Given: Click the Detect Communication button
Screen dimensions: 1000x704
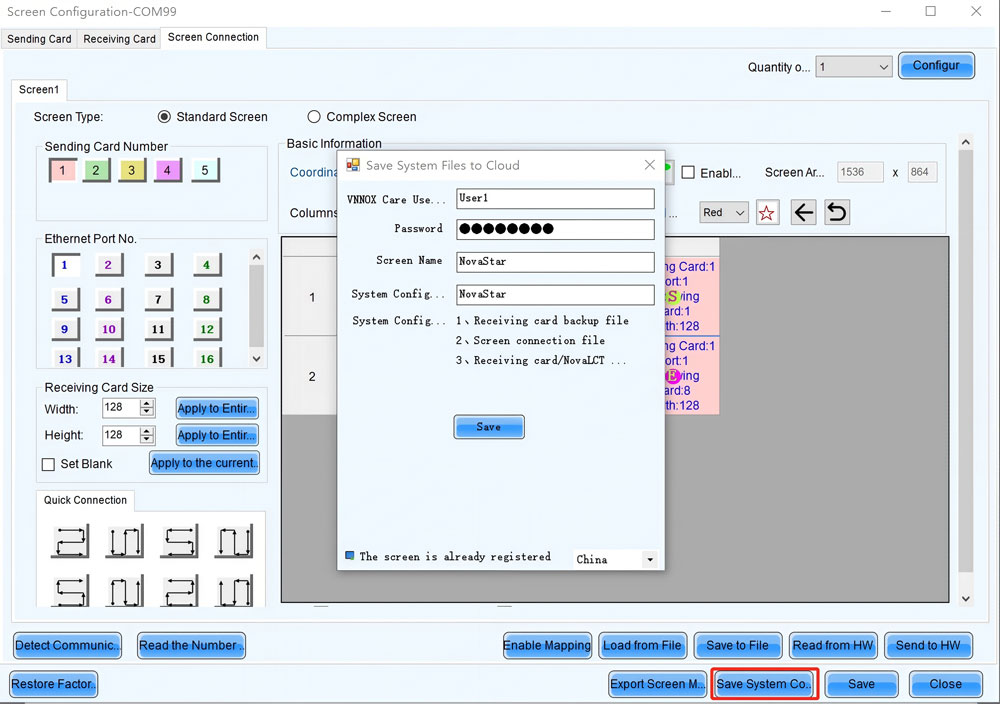Looking at the screenshot, I should pyautogui.click(x=67, y=645).
